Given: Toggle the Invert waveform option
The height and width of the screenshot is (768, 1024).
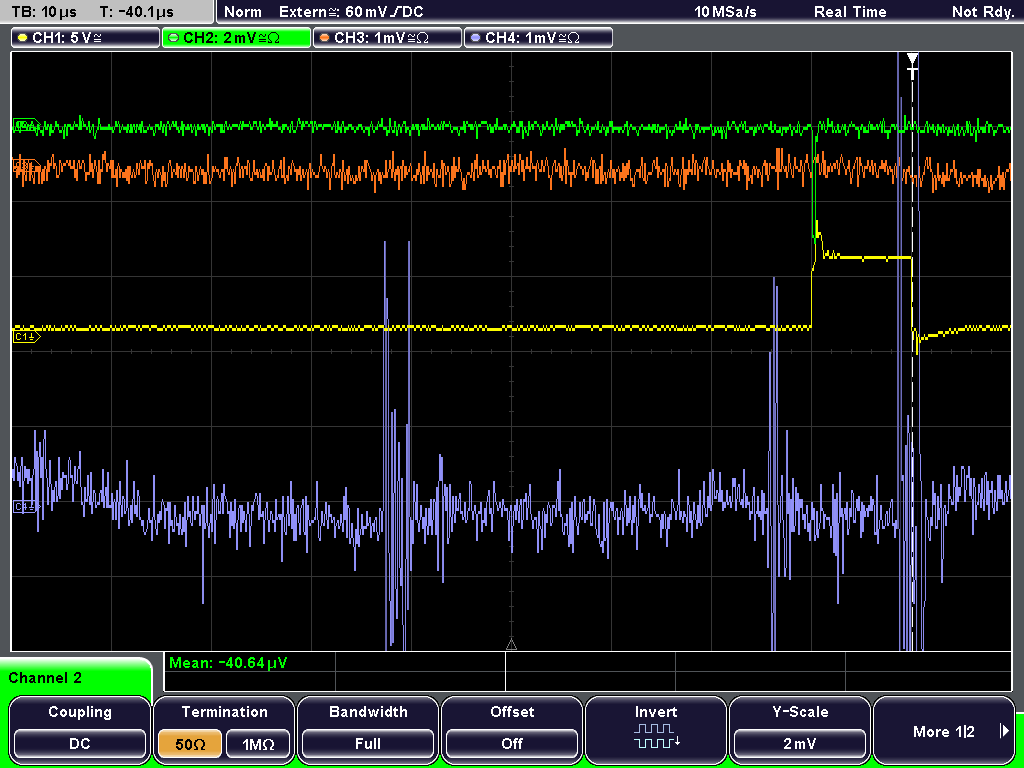Looking at the screenshot, I should pyautogui.click(x=656, y=728).
